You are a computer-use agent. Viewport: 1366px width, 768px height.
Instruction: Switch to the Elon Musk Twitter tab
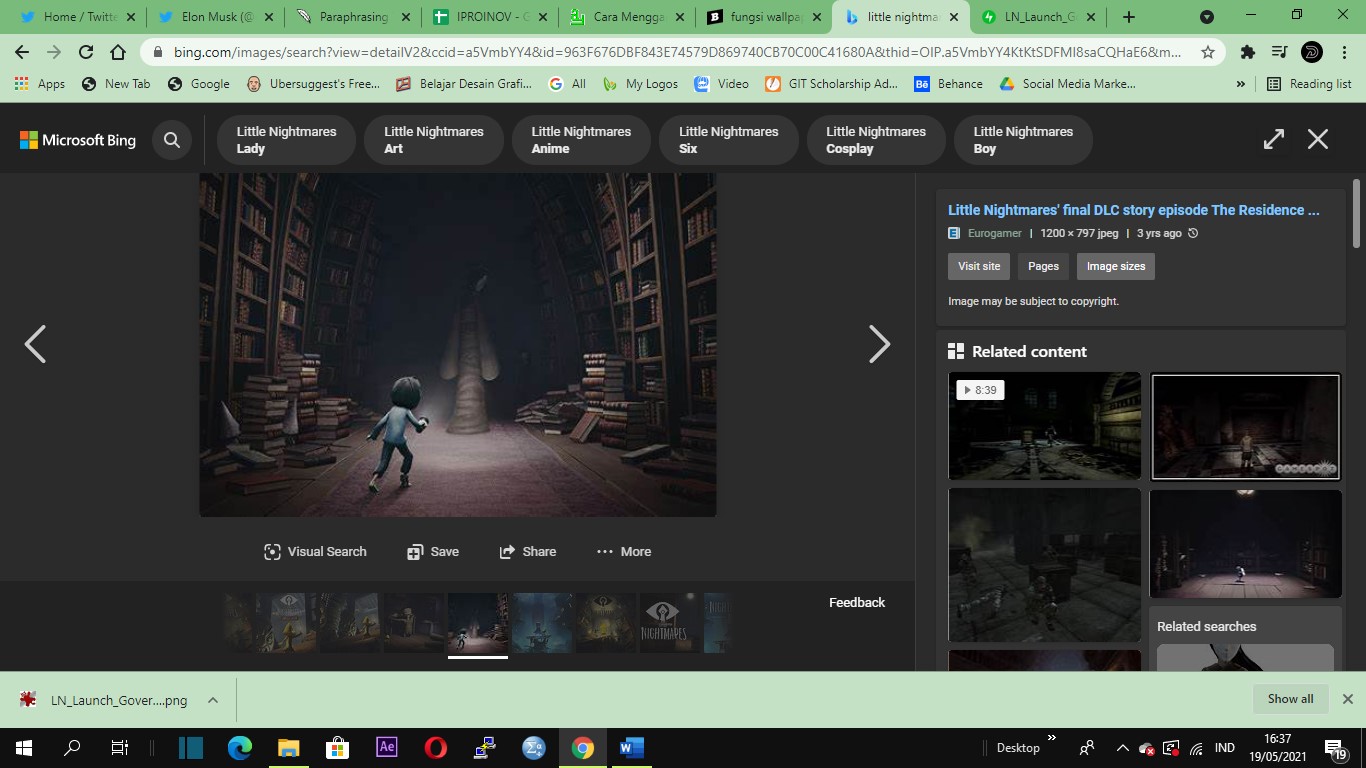coord(215,17)
